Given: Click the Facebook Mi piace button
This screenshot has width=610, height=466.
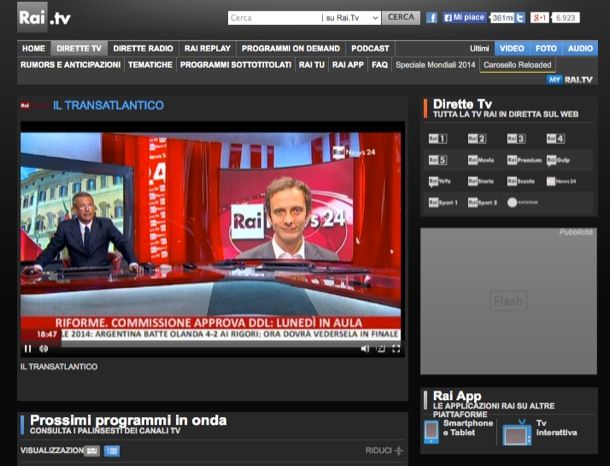Looking at the screenshot, I should [465, 18].
